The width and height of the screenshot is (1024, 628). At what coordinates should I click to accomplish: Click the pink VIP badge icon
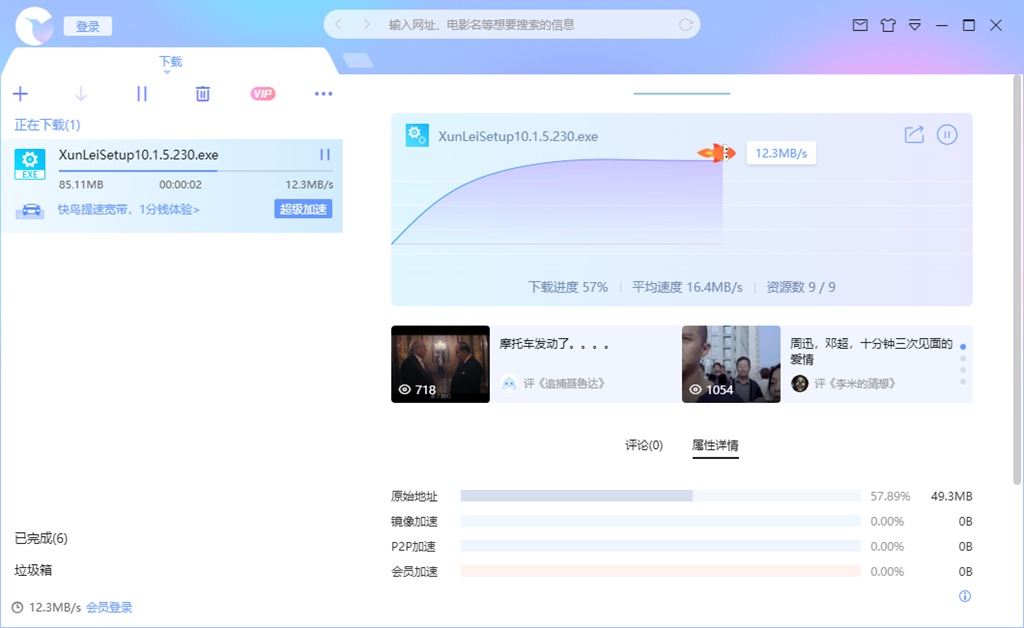[x=263, y=94]
